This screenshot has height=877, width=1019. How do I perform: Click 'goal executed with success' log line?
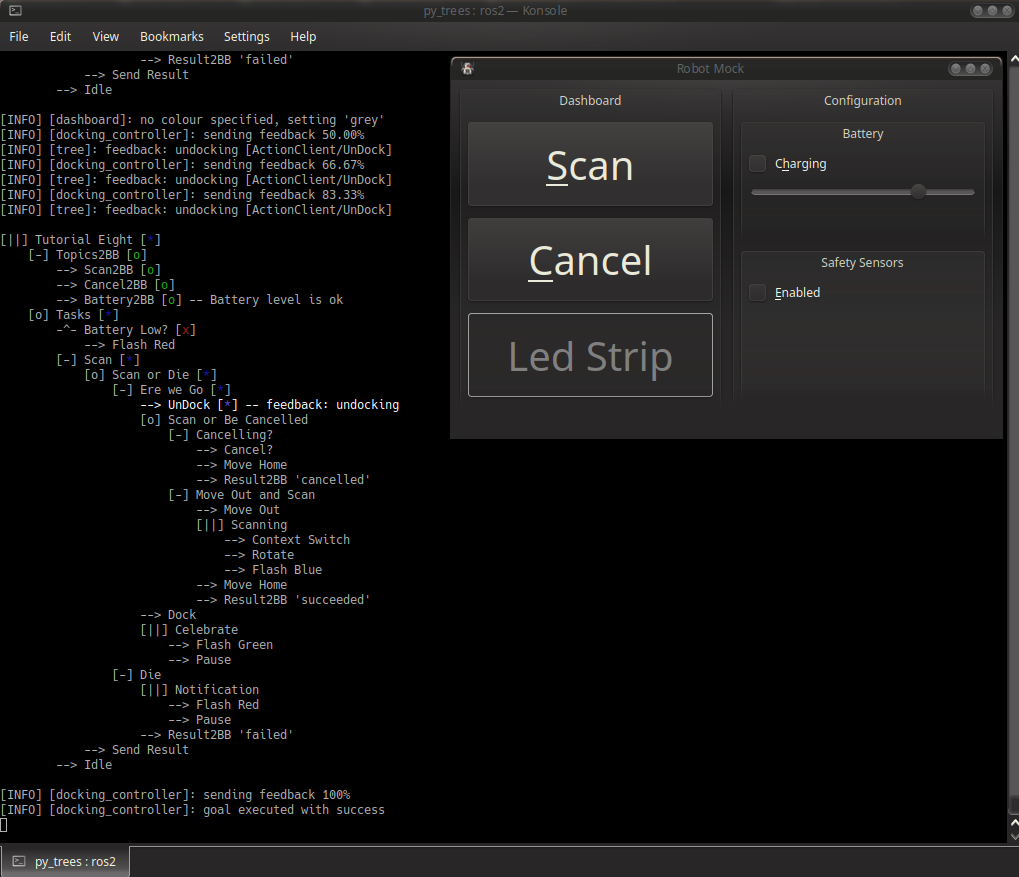[x=192, y=810]
